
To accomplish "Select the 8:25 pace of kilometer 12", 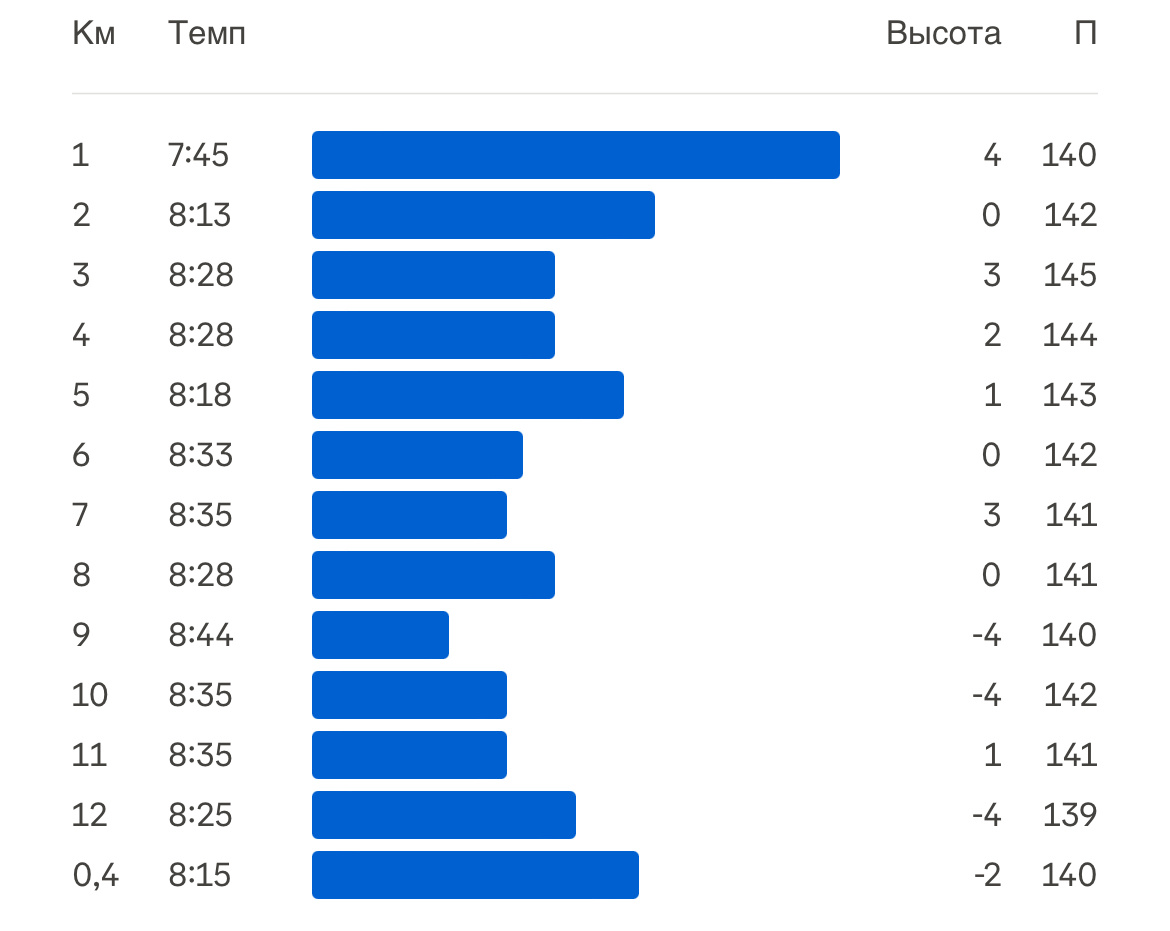I will 200,815.
